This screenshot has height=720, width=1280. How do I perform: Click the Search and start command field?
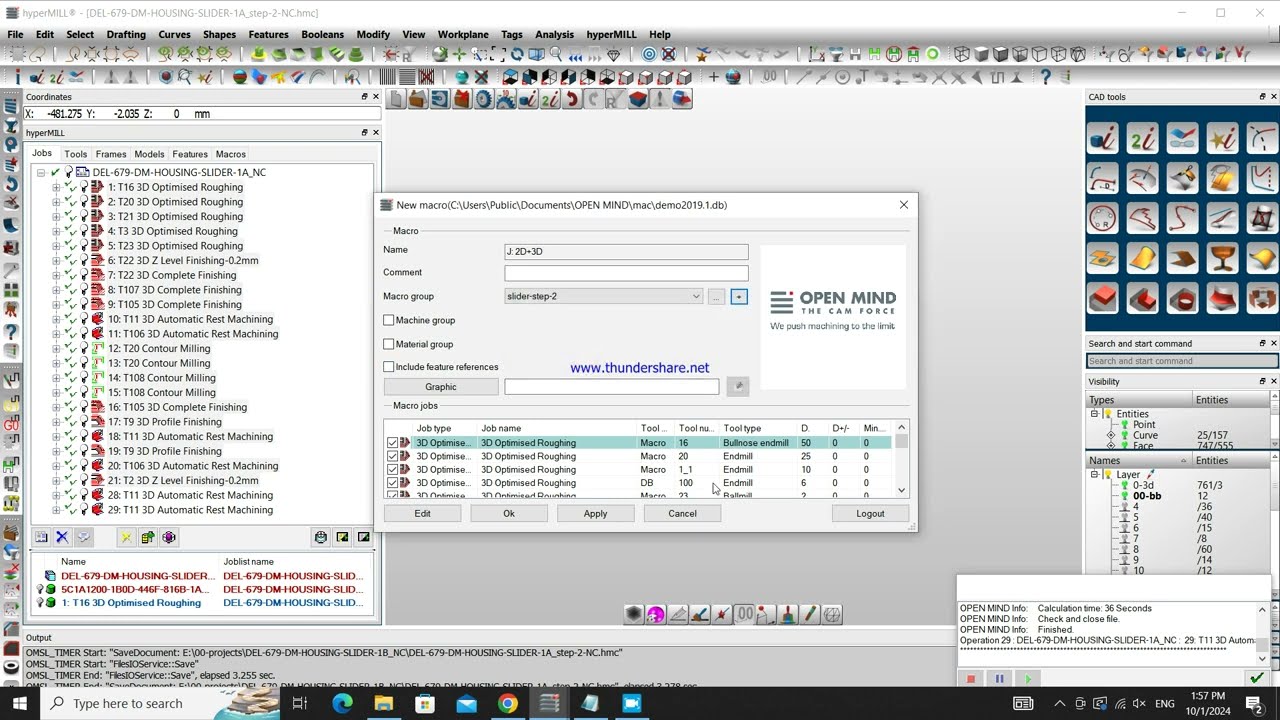(x=1181, y=361)
